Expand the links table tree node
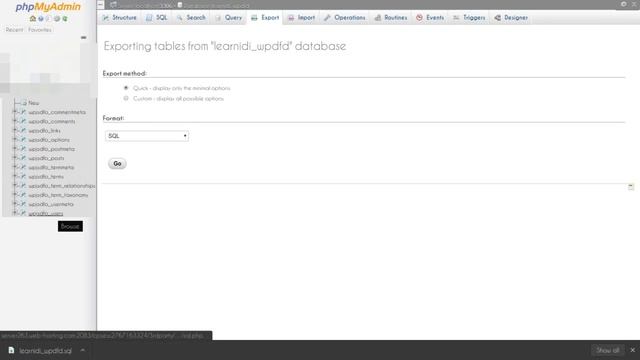640x360 pixels. [15, 130]
